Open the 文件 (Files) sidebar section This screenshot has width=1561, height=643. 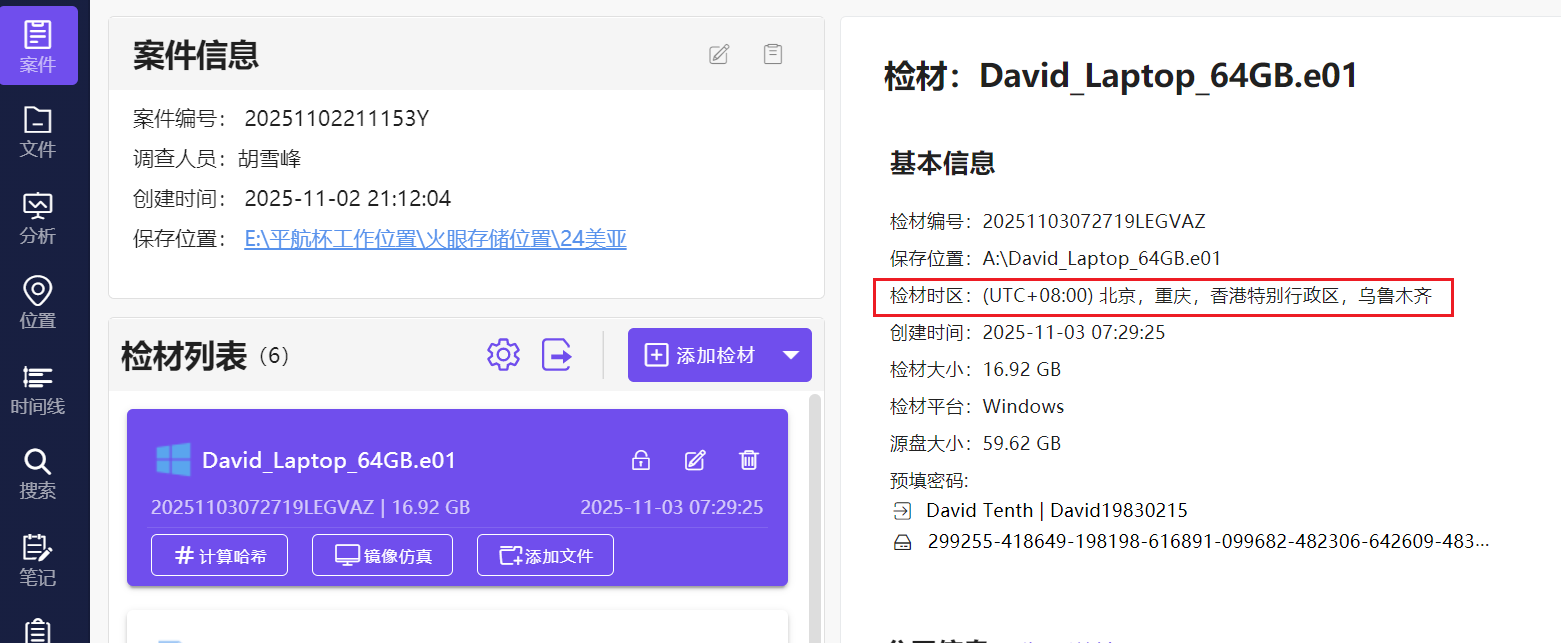[38, 132]
